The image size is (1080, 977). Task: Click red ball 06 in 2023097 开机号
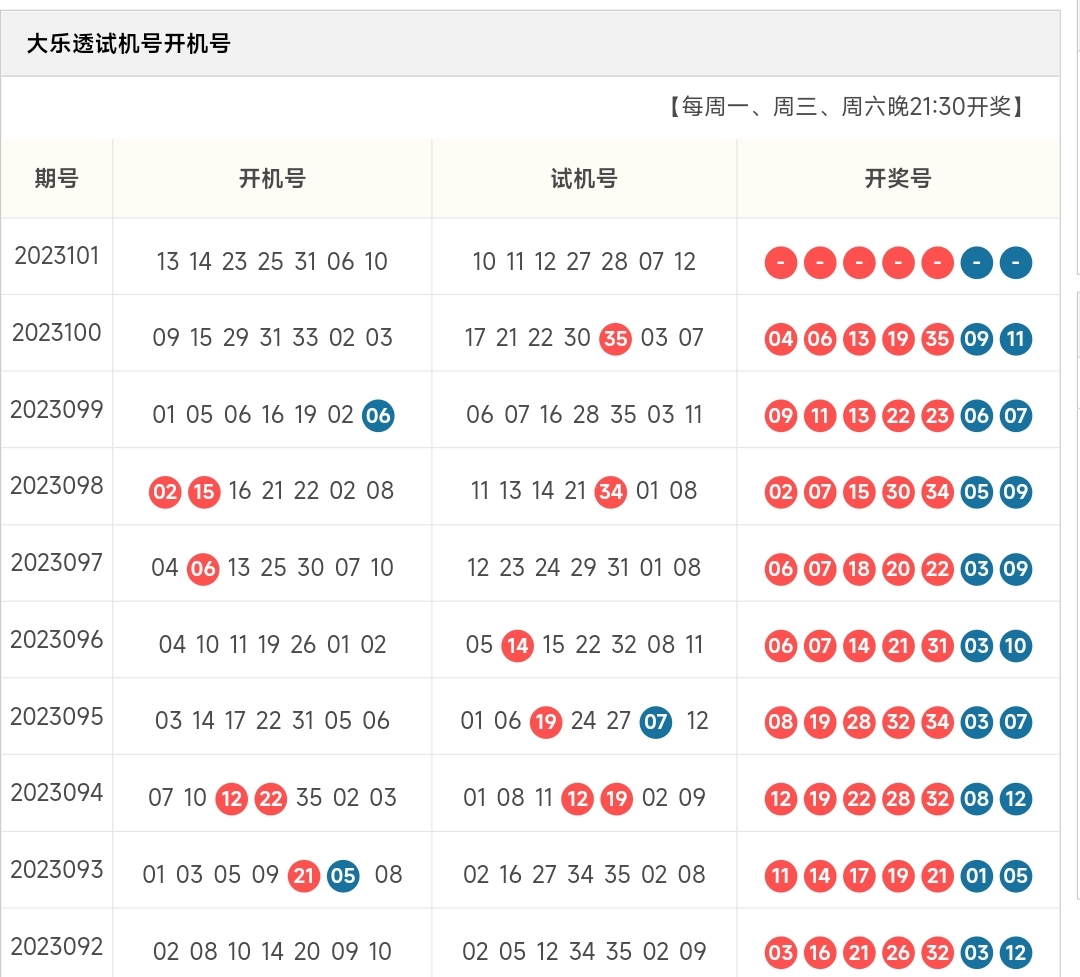[203, 569]
